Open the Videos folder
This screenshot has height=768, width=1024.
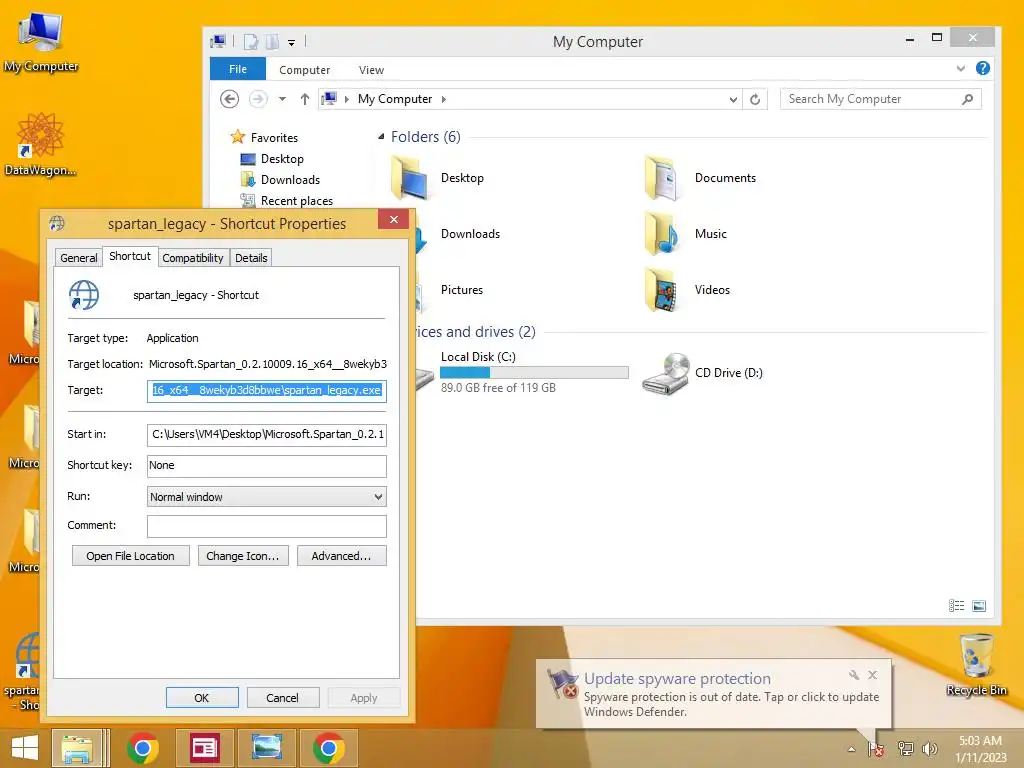[x=687, y=290]
